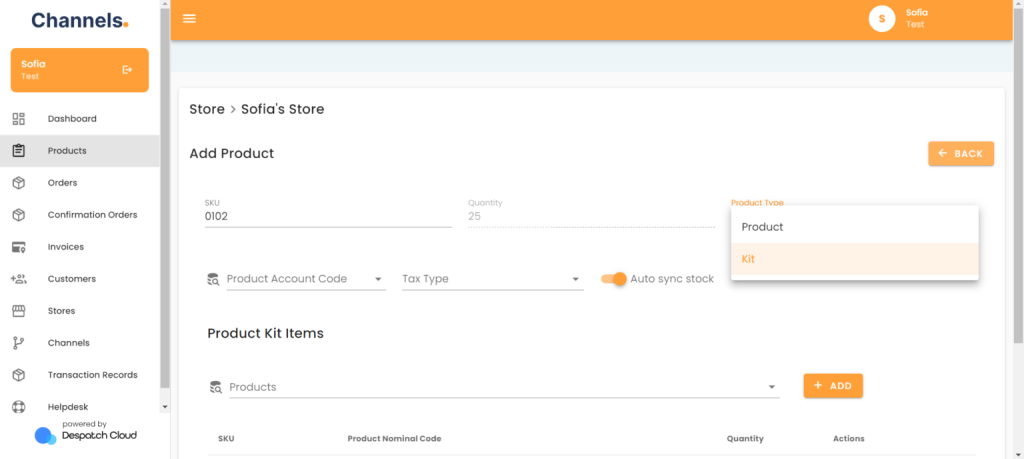Click the SKU input field

(328, 216)
